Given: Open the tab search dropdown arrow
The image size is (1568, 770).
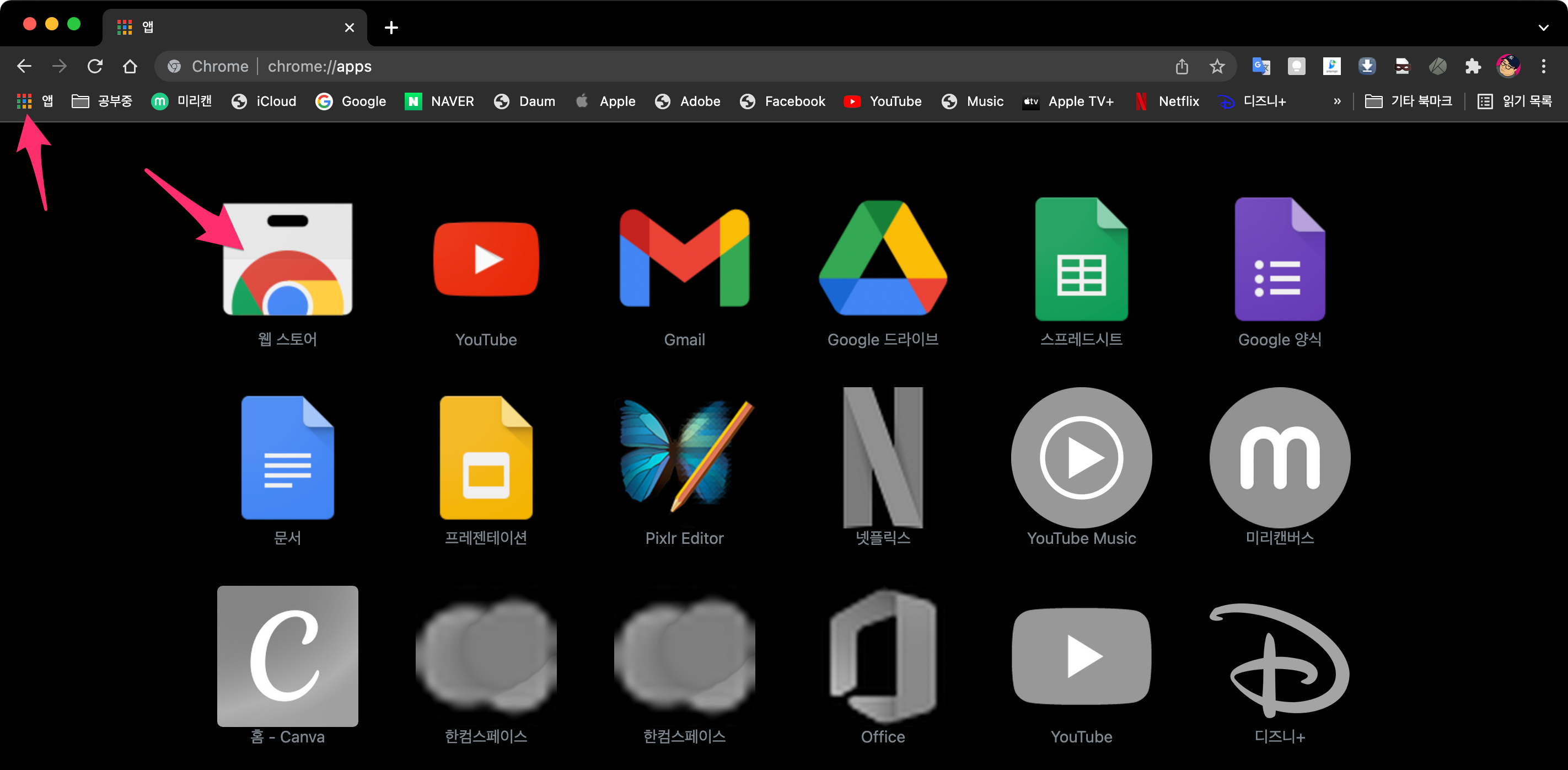Looking at the screenshot, I should coord(1543,28).
